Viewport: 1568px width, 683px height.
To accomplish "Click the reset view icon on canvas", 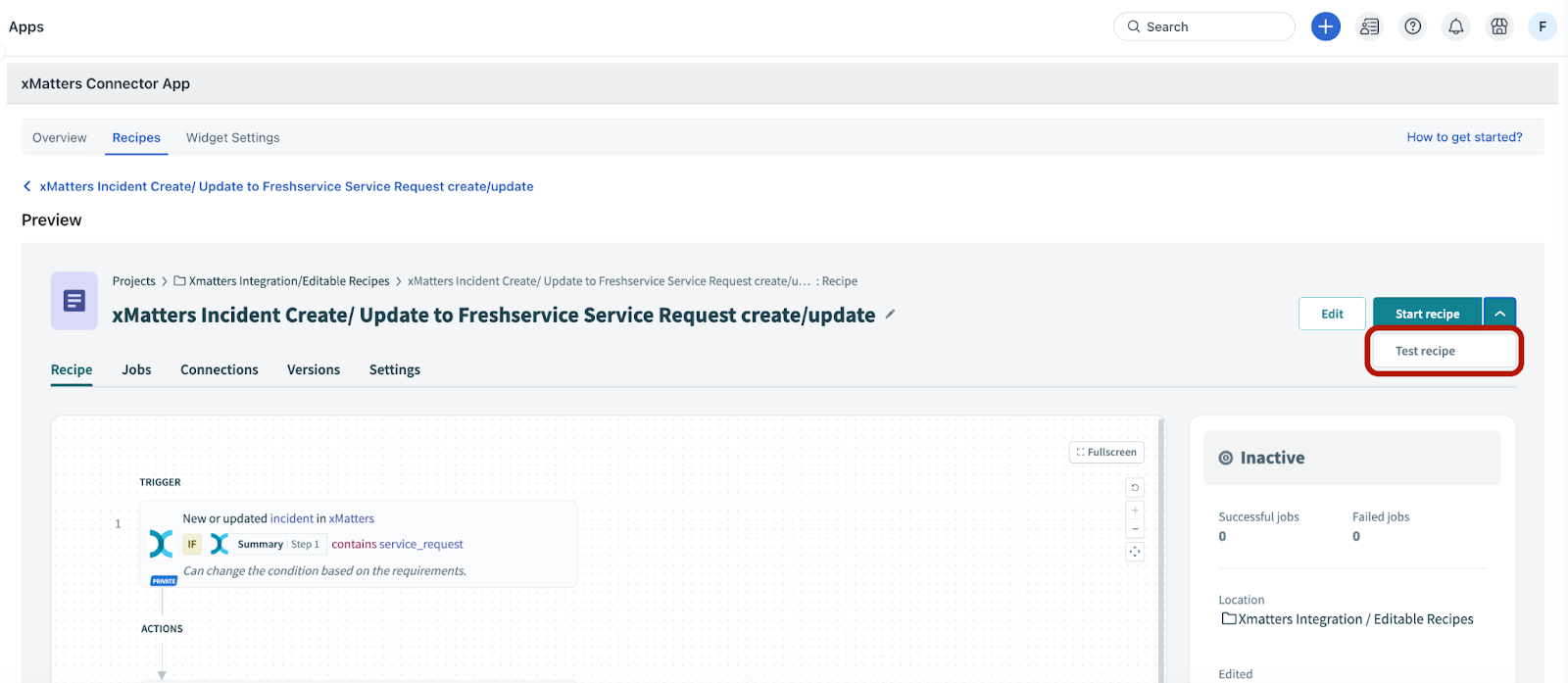I will tap(1135, 487).
